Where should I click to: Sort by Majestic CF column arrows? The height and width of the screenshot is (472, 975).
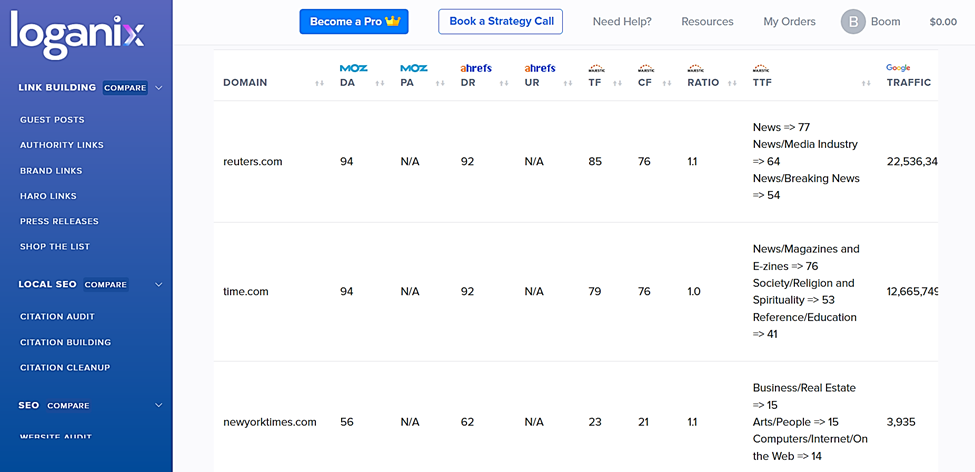[x=667, y=83]
